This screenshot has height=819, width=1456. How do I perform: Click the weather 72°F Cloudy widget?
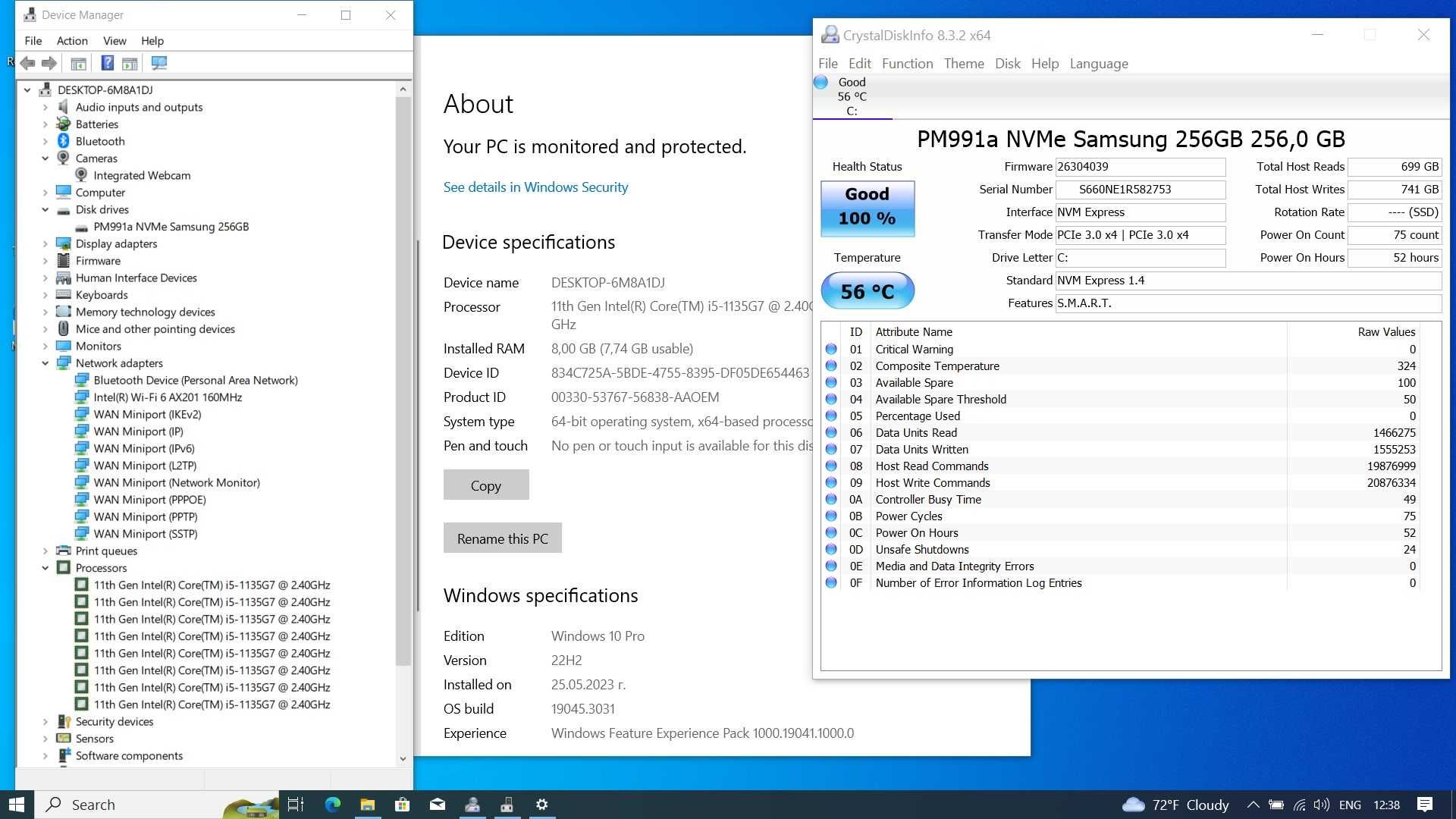tap(1175, 805)
